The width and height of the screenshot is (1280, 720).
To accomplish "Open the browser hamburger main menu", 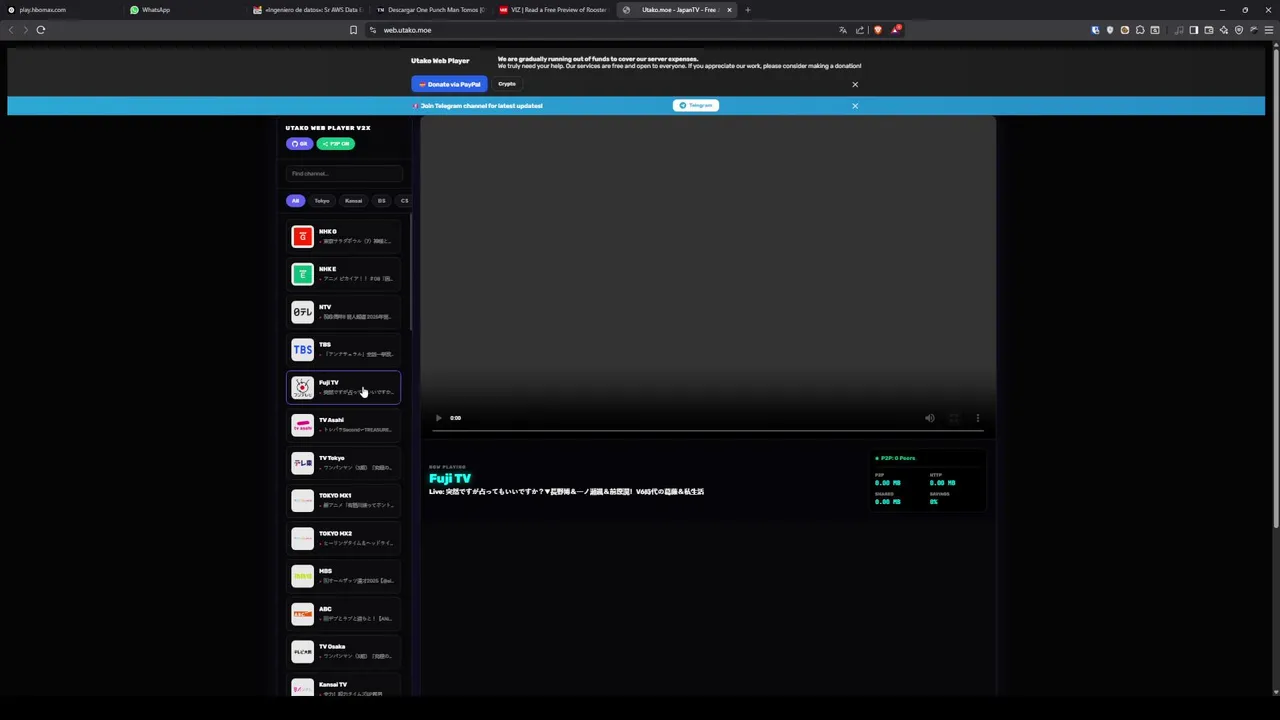I will (x=1269, y=30).
